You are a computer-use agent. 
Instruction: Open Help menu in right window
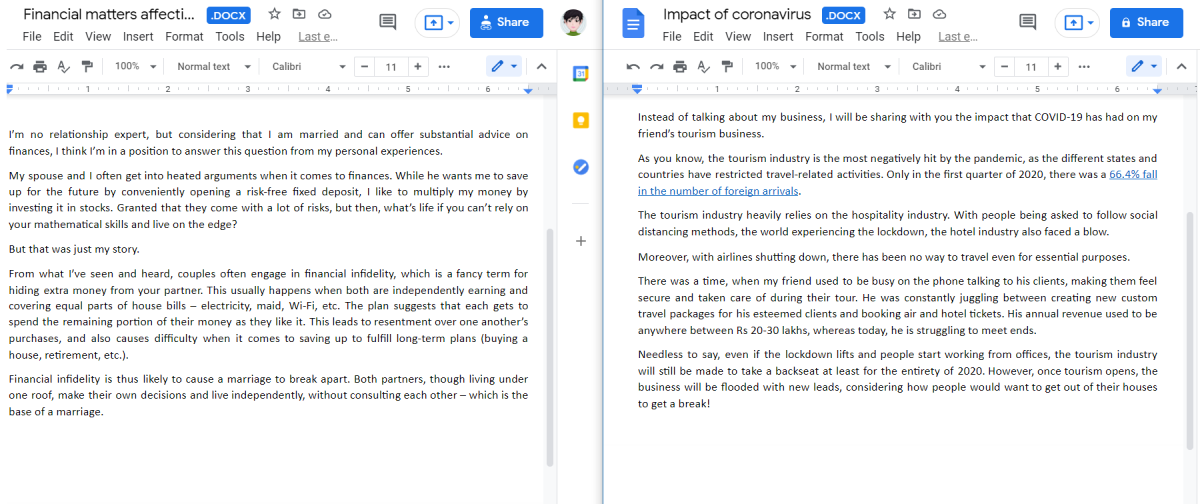[x=908, y=36]
